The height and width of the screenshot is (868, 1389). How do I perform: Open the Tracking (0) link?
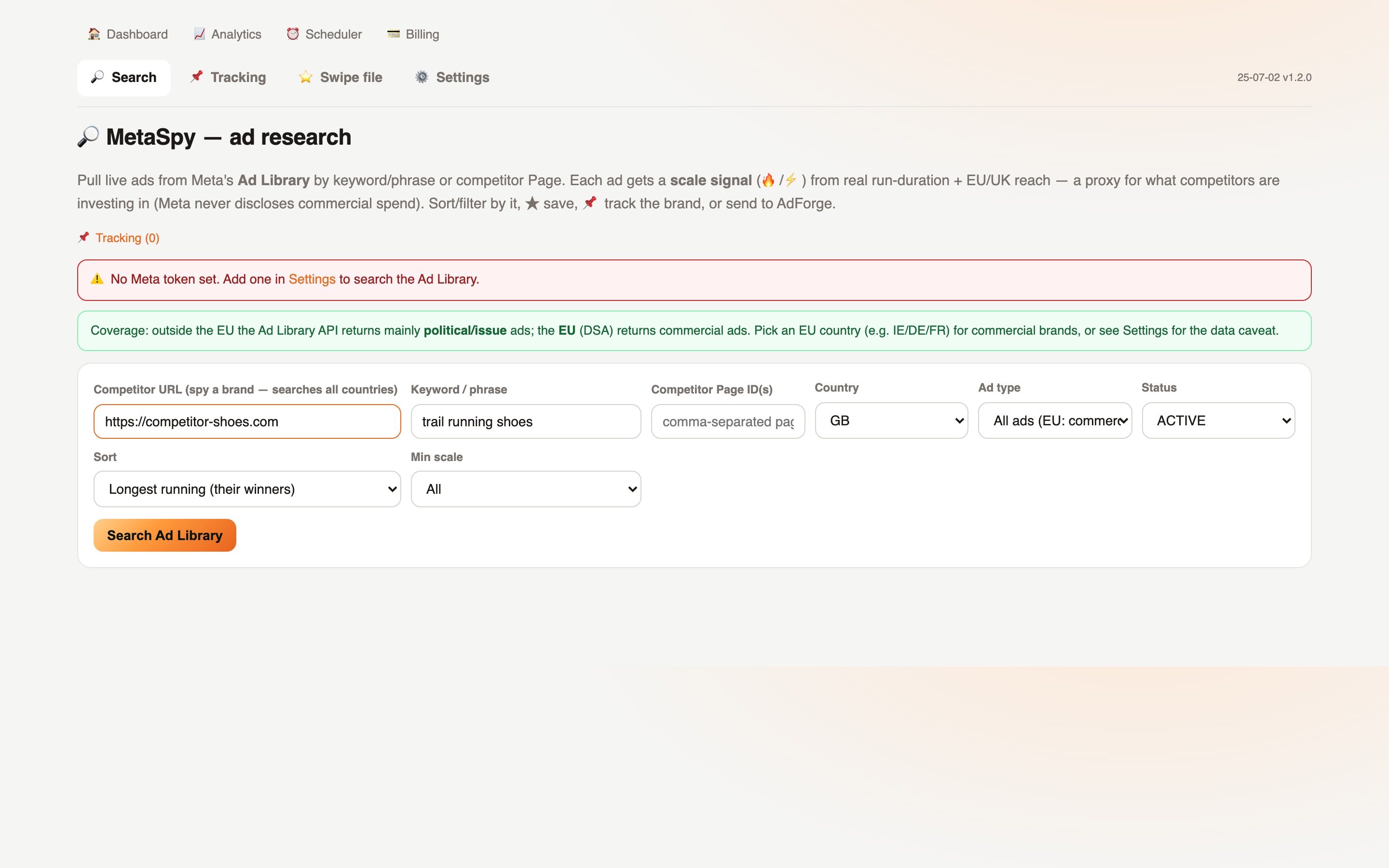[x=127, y=238]
